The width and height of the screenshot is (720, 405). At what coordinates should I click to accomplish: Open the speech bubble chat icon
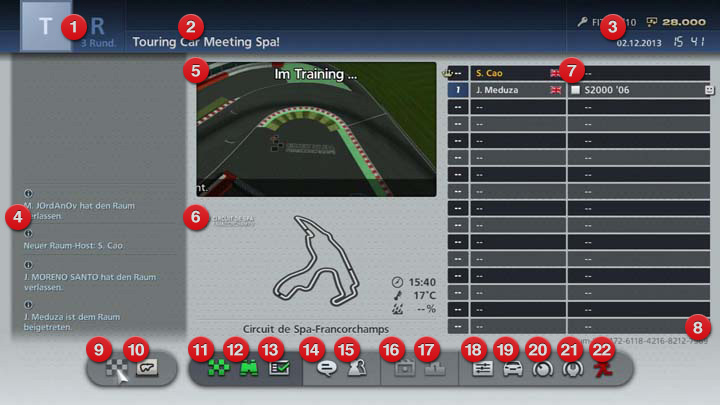click(326, 367)
